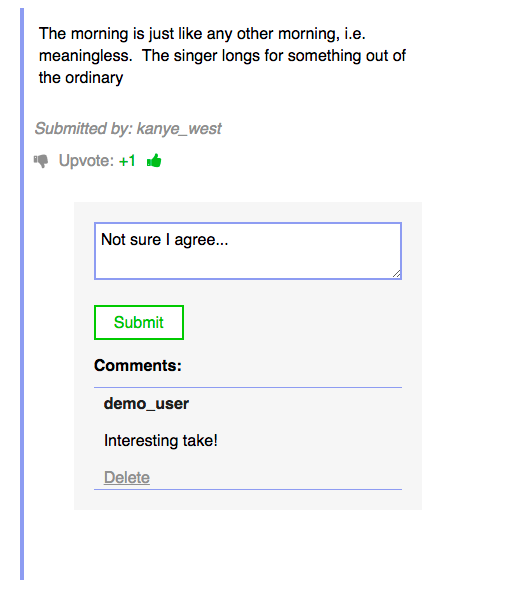514x599 pixels.
Task: Click the blue vertical bar beside the annotation
Action: click(x=22, y=294)
